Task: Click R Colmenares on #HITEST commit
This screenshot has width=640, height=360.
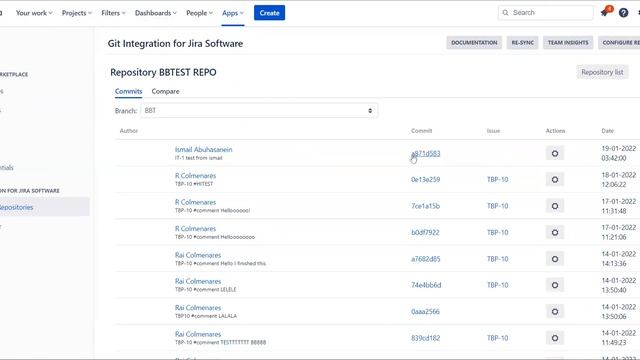Action: click(x=195, y=176)
